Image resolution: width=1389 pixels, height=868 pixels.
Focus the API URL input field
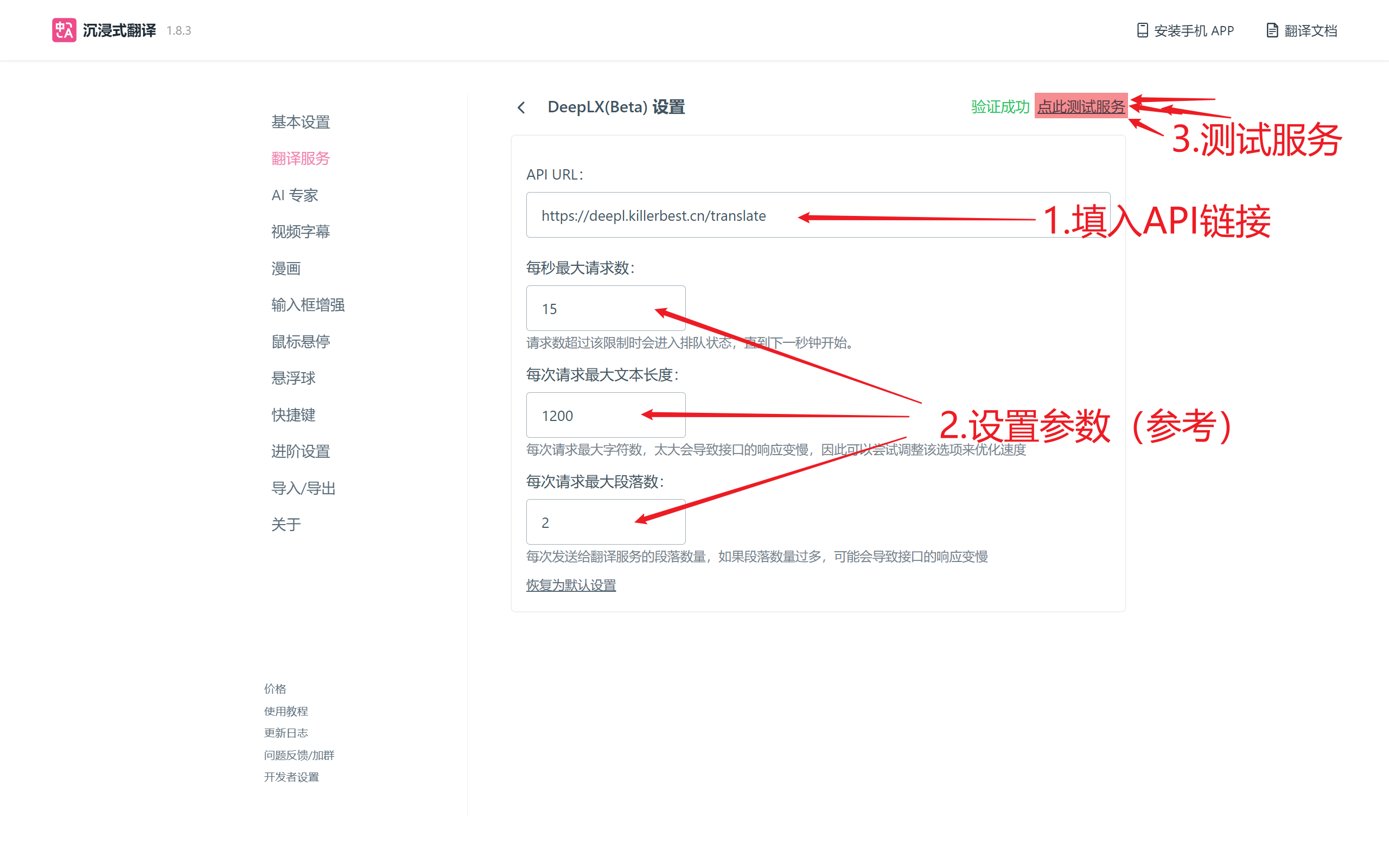pyautogui.click(x=818, y=215)
